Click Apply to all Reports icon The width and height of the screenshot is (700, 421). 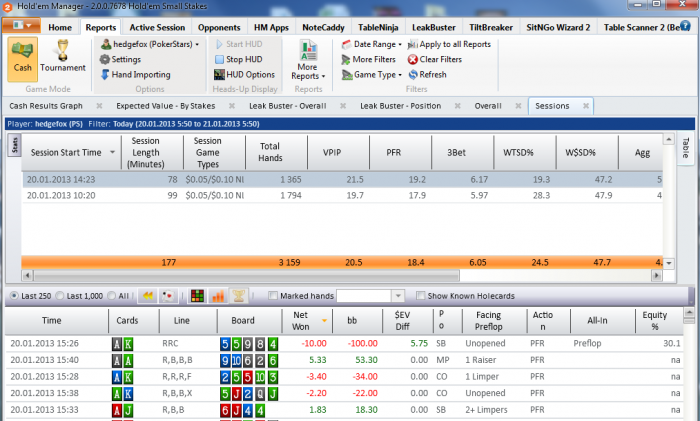point(413,44)
